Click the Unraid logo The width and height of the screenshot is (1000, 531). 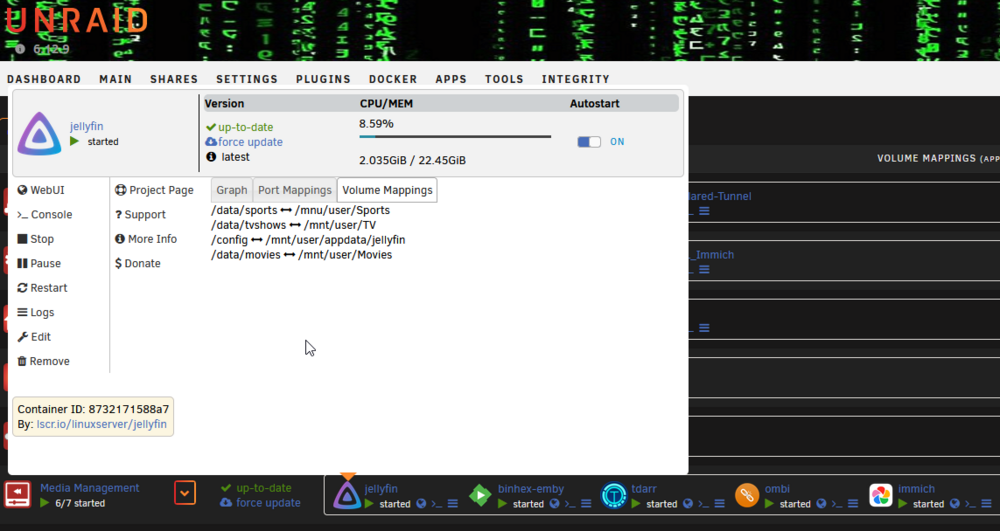tap(77, 20)
